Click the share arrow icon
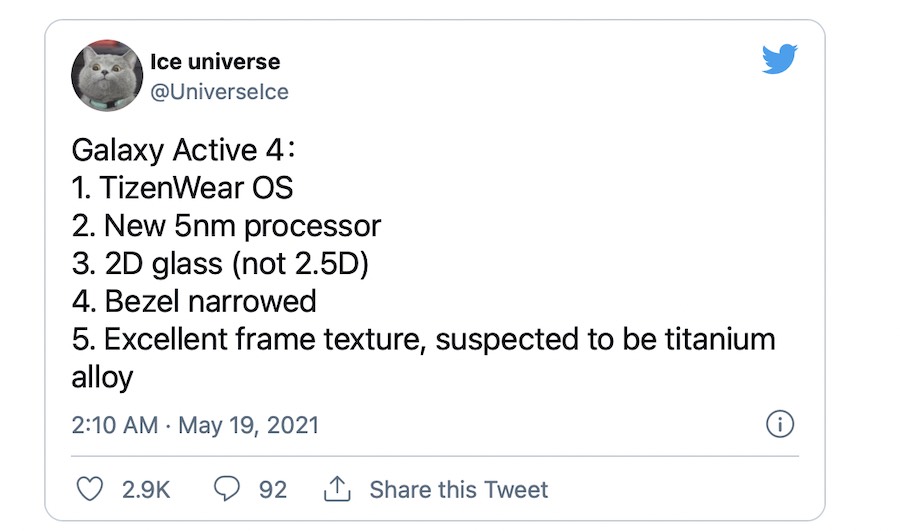 tap(336, 489)
